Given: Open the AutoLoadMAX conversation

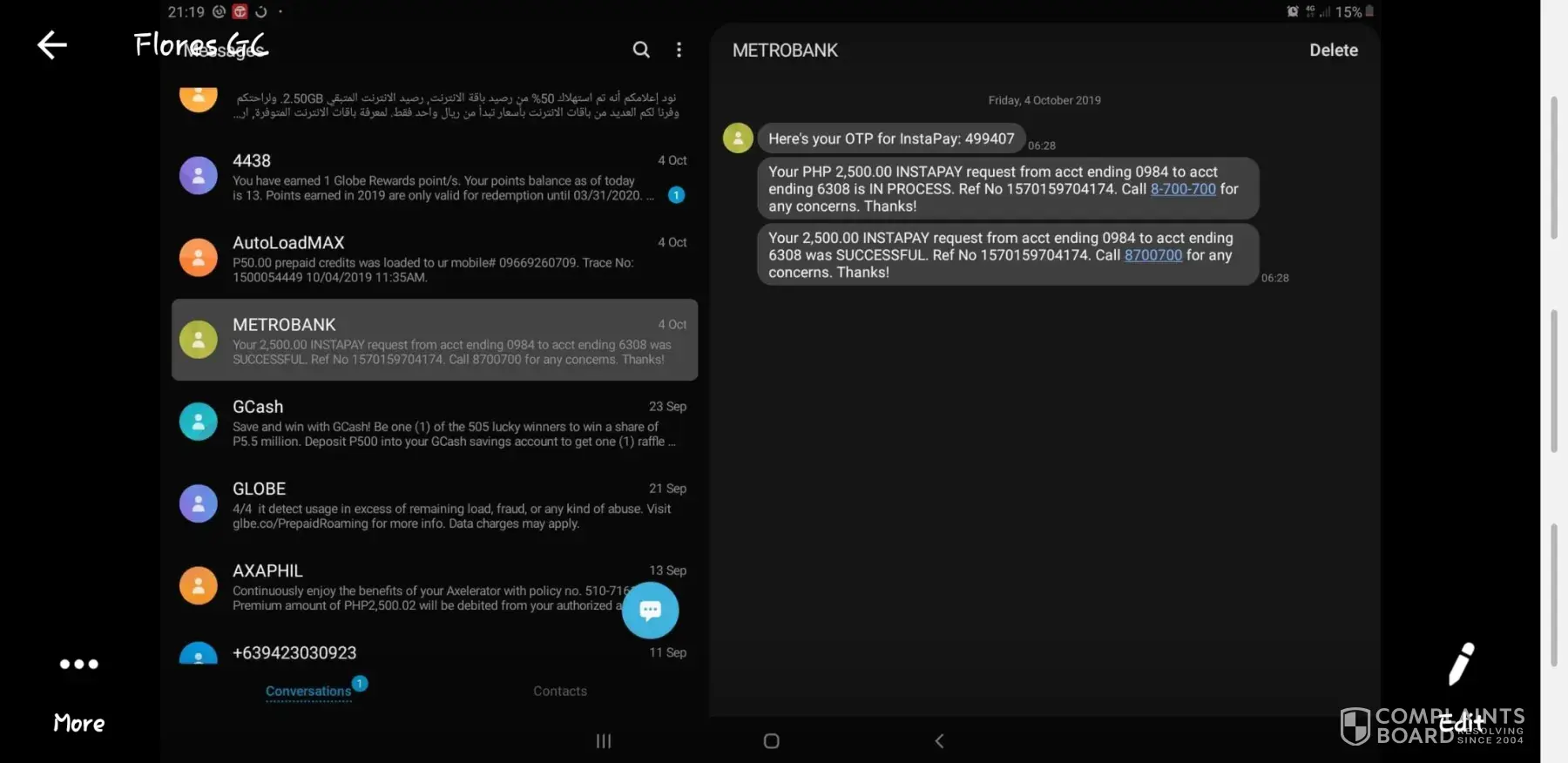Looking at the screenshot, I should (435, 258).
